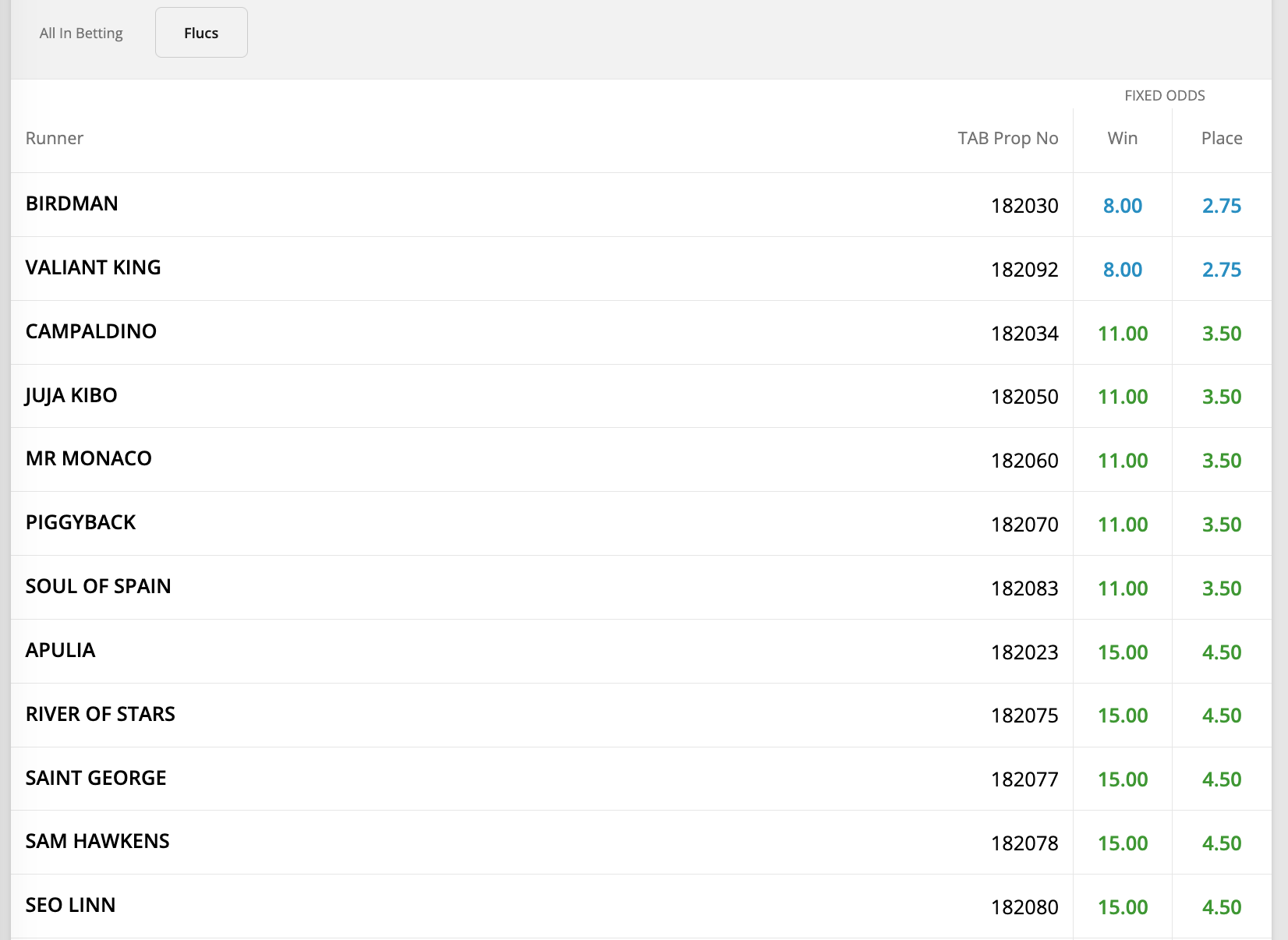Viewport: 1288px width, 940px height.
Task: Select the Flucs tab
Action: (x=200, y=33)
